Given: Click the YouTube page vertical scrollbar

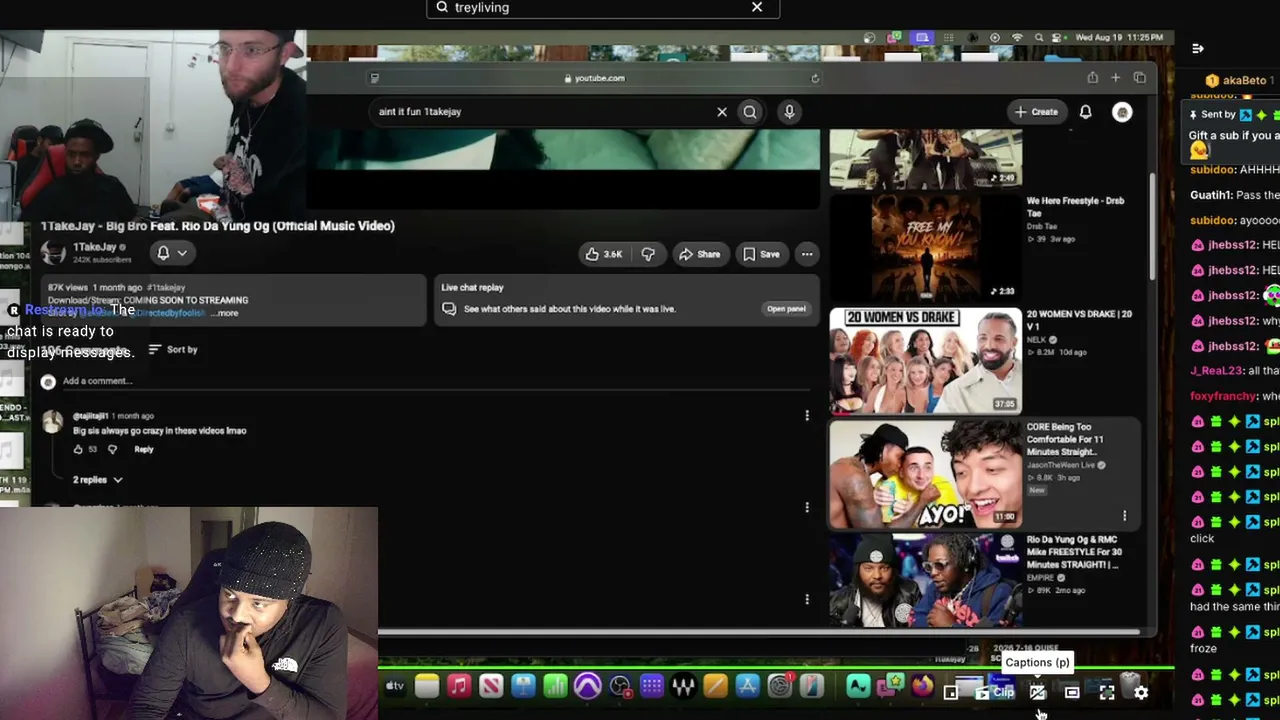Looking at the screenshot, I should (x=1151, y=225).
